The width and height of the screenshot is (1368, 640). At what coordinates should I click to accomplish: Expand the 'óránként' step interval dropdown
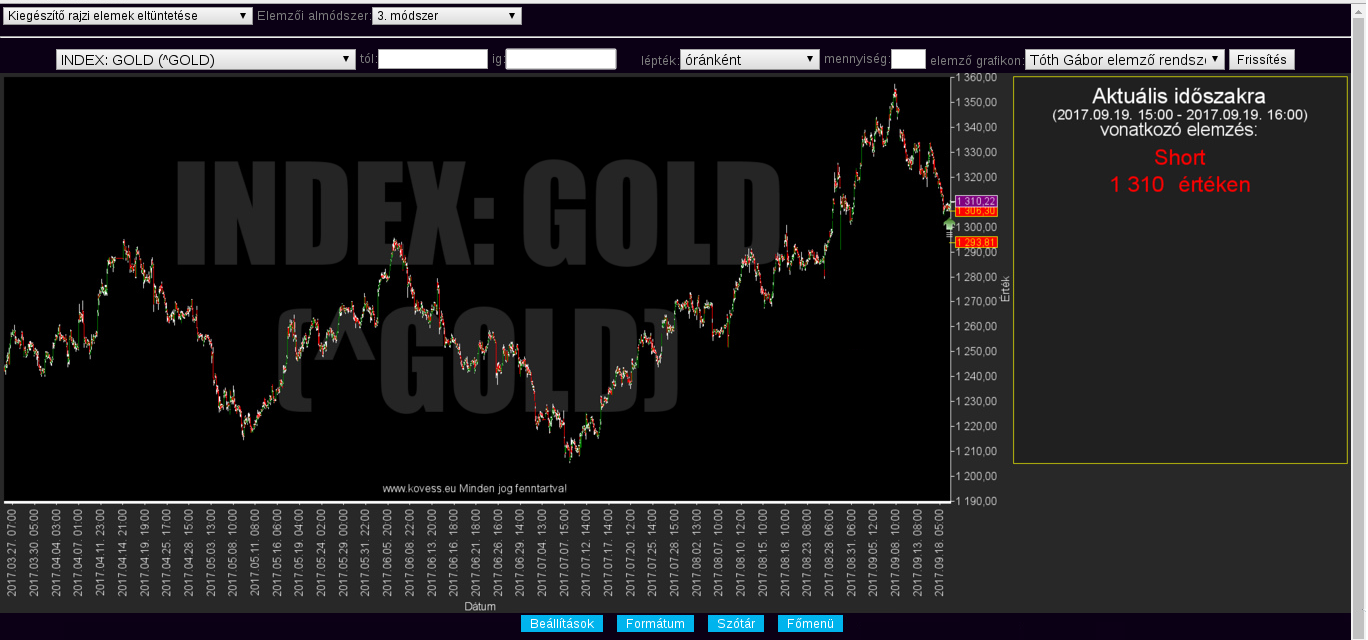(749, 60)
